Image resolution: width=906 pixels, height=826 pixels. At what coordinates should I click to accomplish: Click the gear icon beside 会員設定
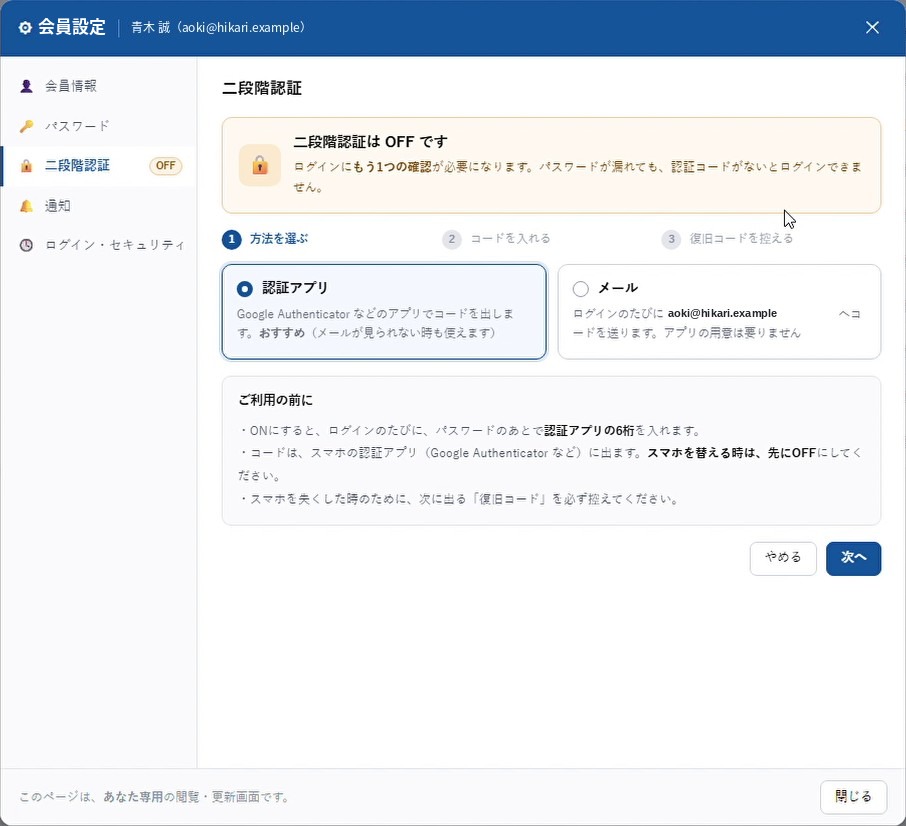(x=25, y=28)
